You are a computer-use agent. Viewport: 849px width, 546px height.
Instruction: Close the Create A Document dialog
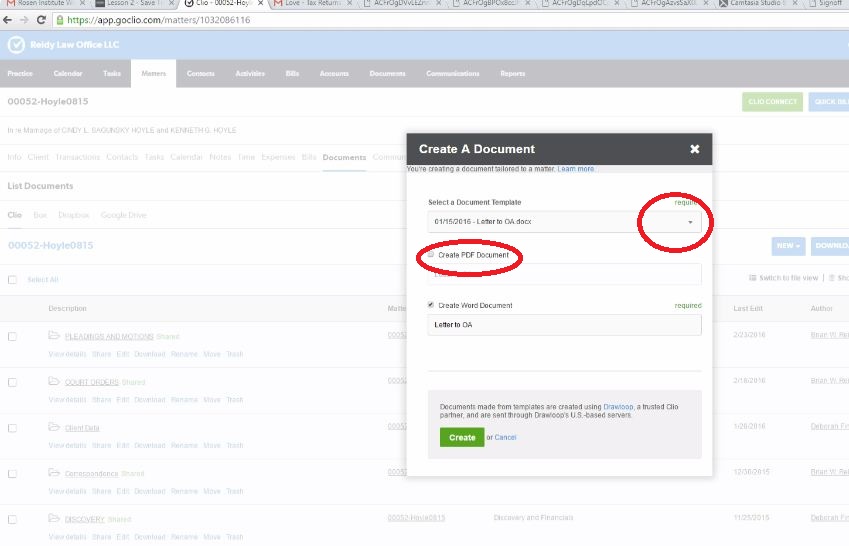pyautogui.click(x=695, y=149)
